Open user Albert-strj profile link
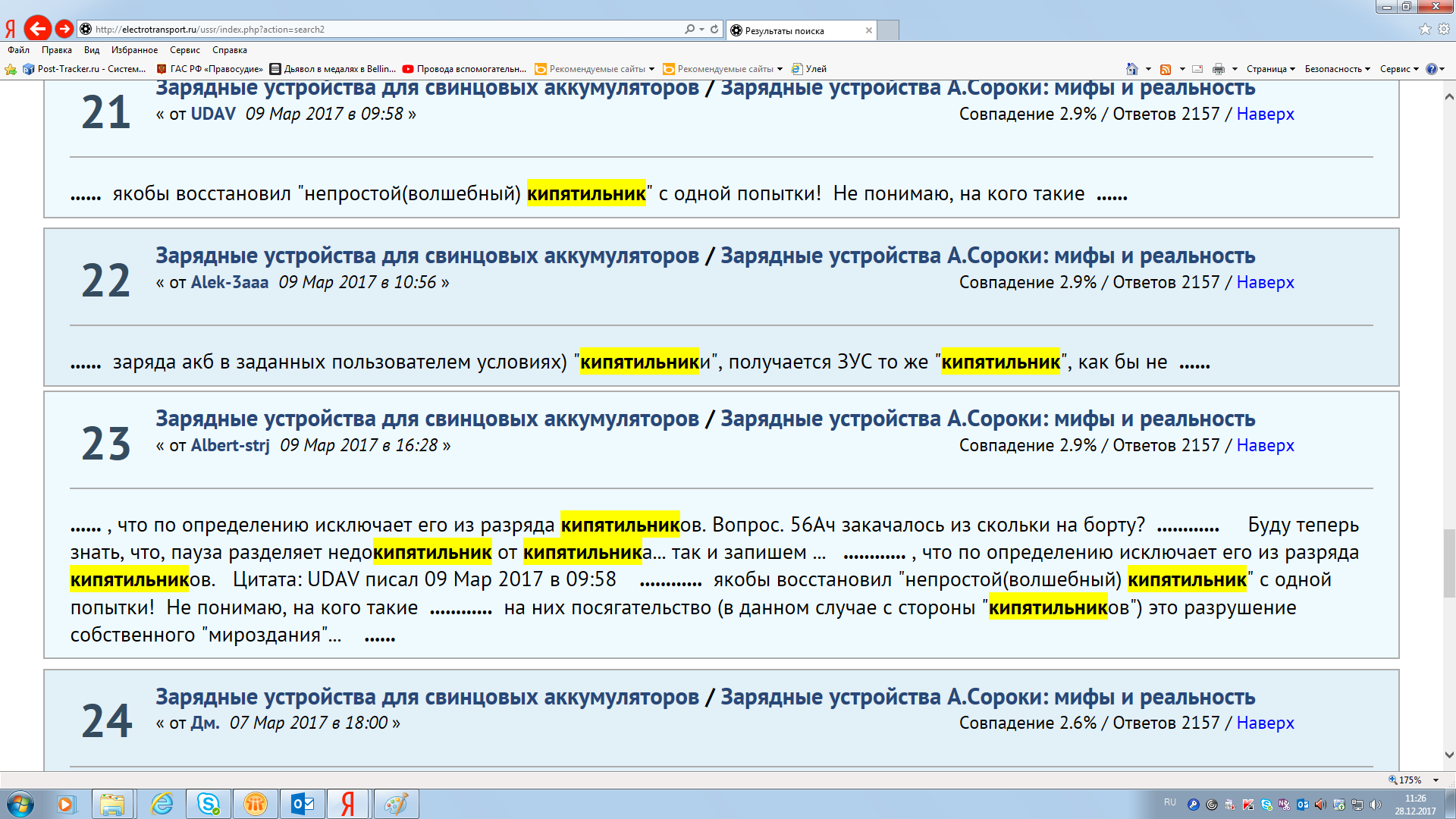This screenshot has width=1456, height=819. click(230, 445)
